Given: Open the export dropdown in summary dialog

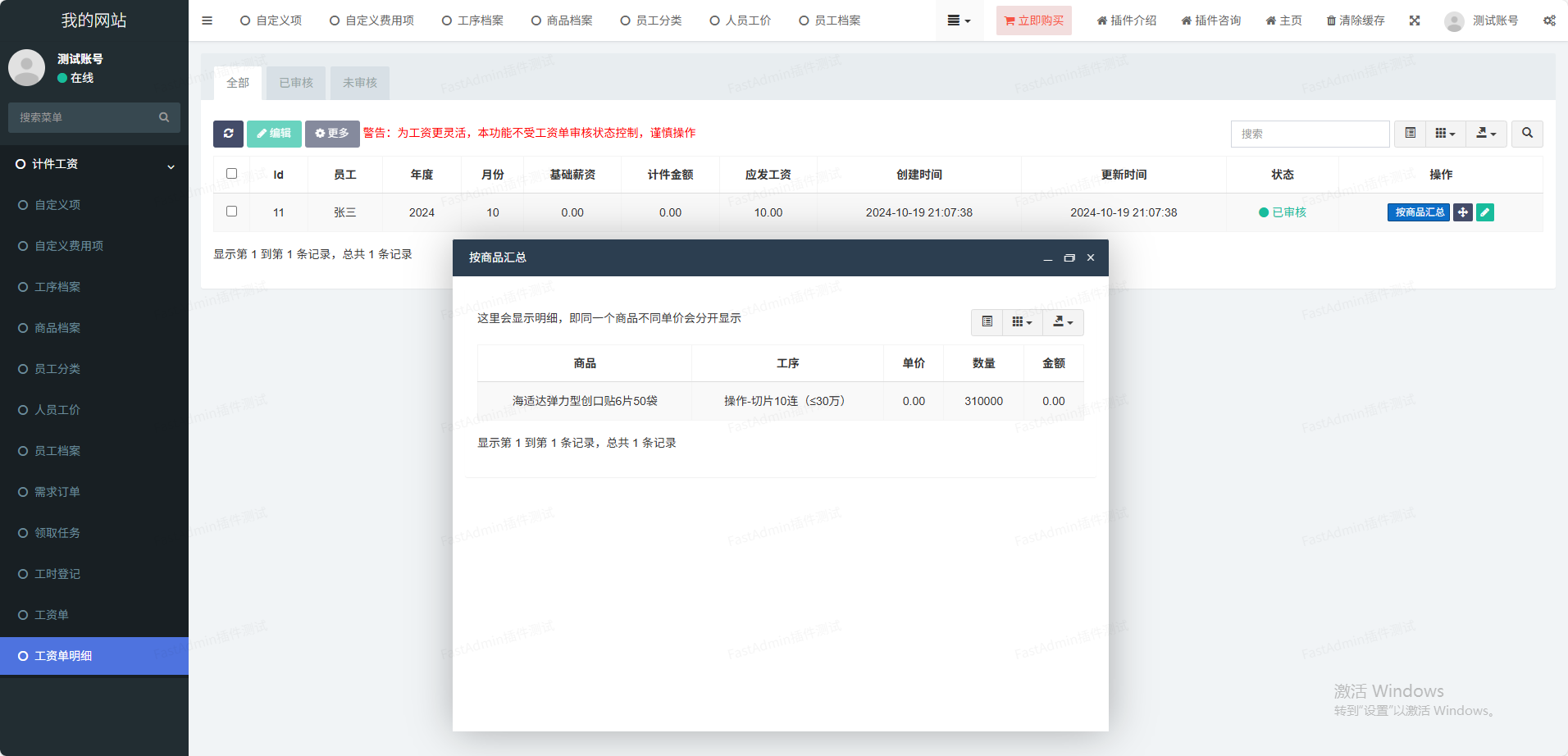Looking at the screenshot, I should tap(1063, 322).
